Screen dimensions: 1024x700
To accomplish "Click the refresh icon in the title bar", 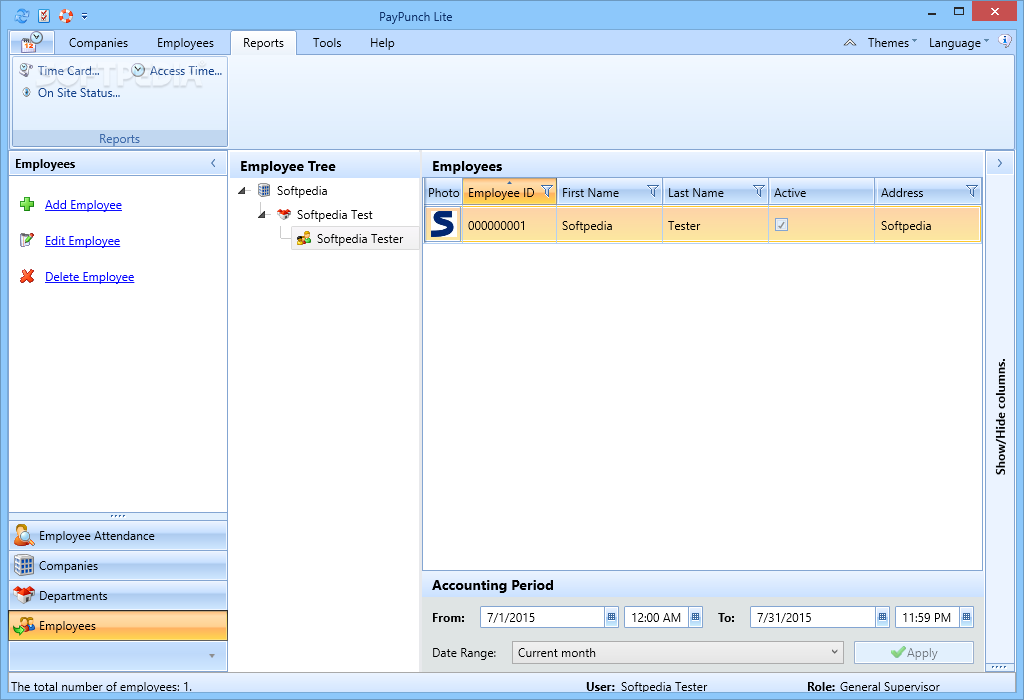I will (22, 16).
